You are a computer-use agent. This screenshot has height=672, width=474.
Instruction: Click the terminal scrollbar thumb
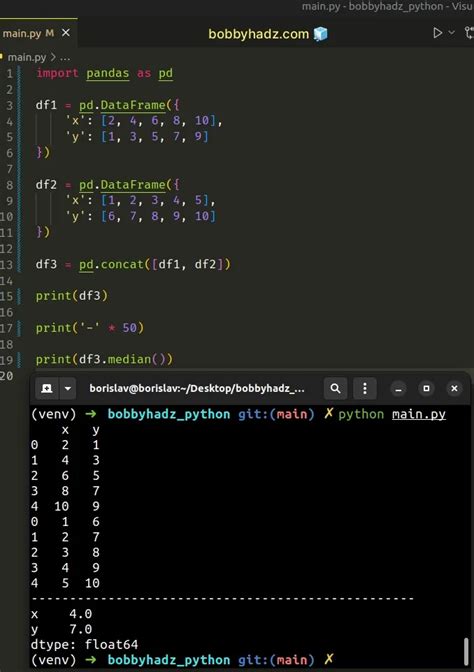pyautogui.click(x=466, y=652)
